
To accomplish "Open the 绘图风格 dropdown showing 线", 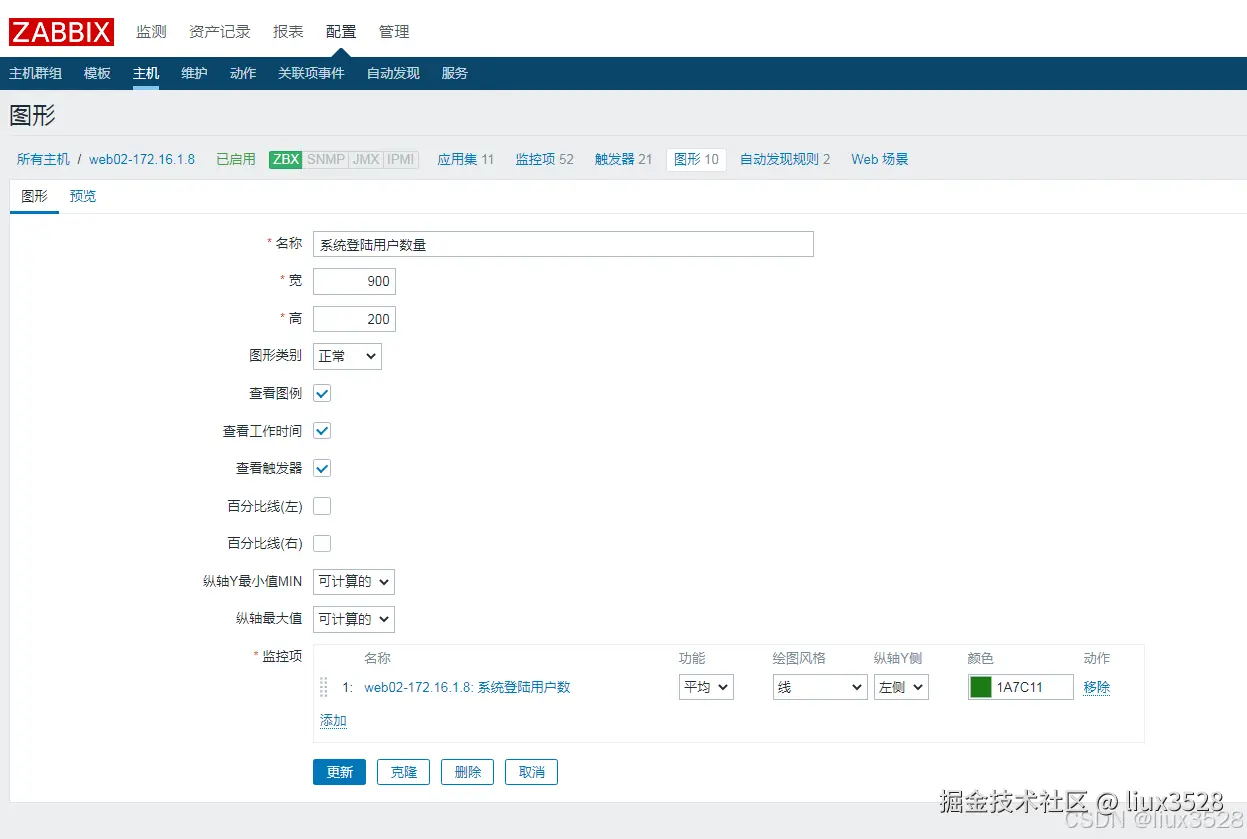I will click(x=818, y=687).
